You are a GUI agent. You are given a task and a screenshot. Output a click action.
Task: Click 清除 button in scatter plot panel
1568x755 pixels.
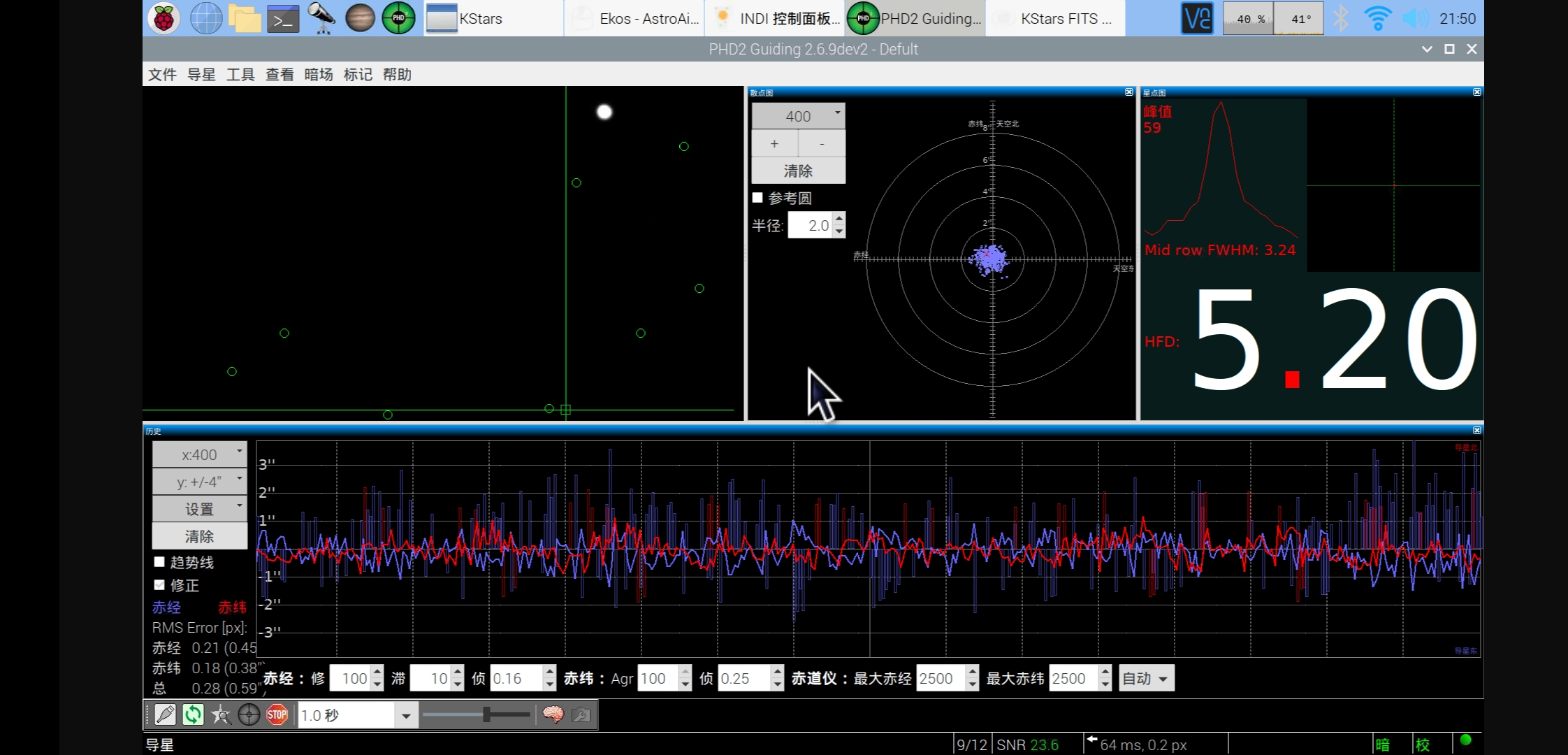798,171
